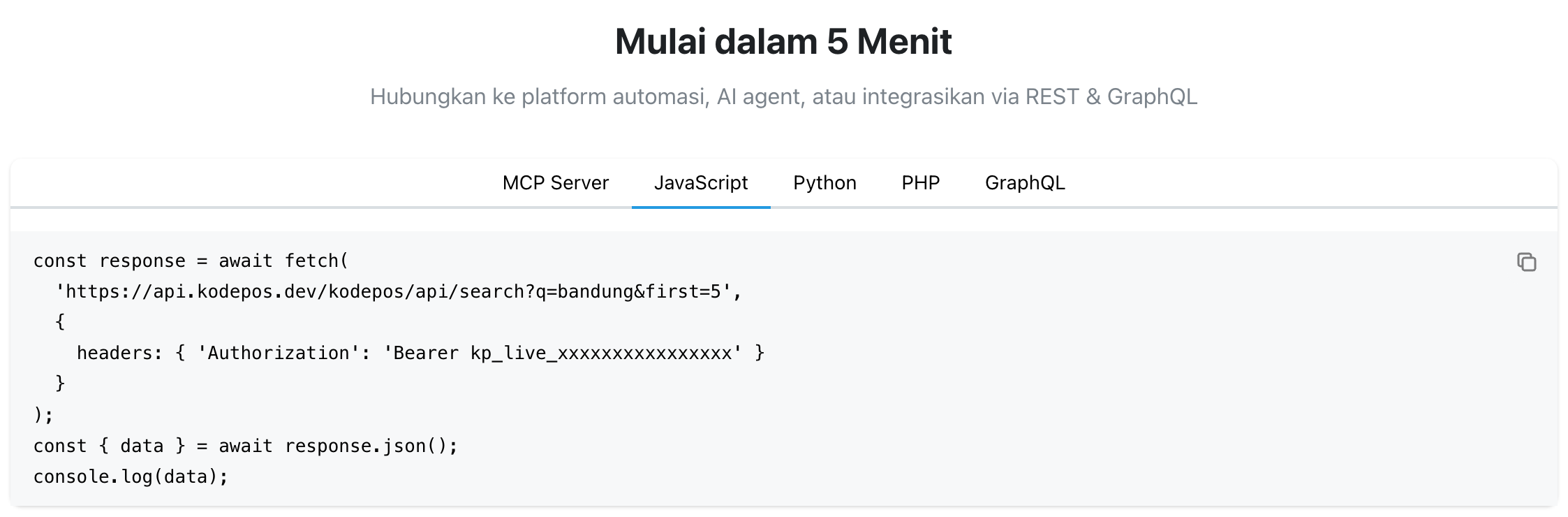This screenshot has width=1568, height=517.
Task: Click the 'Hubungkan ke platform automasi' subtitle
Action: 783,96
